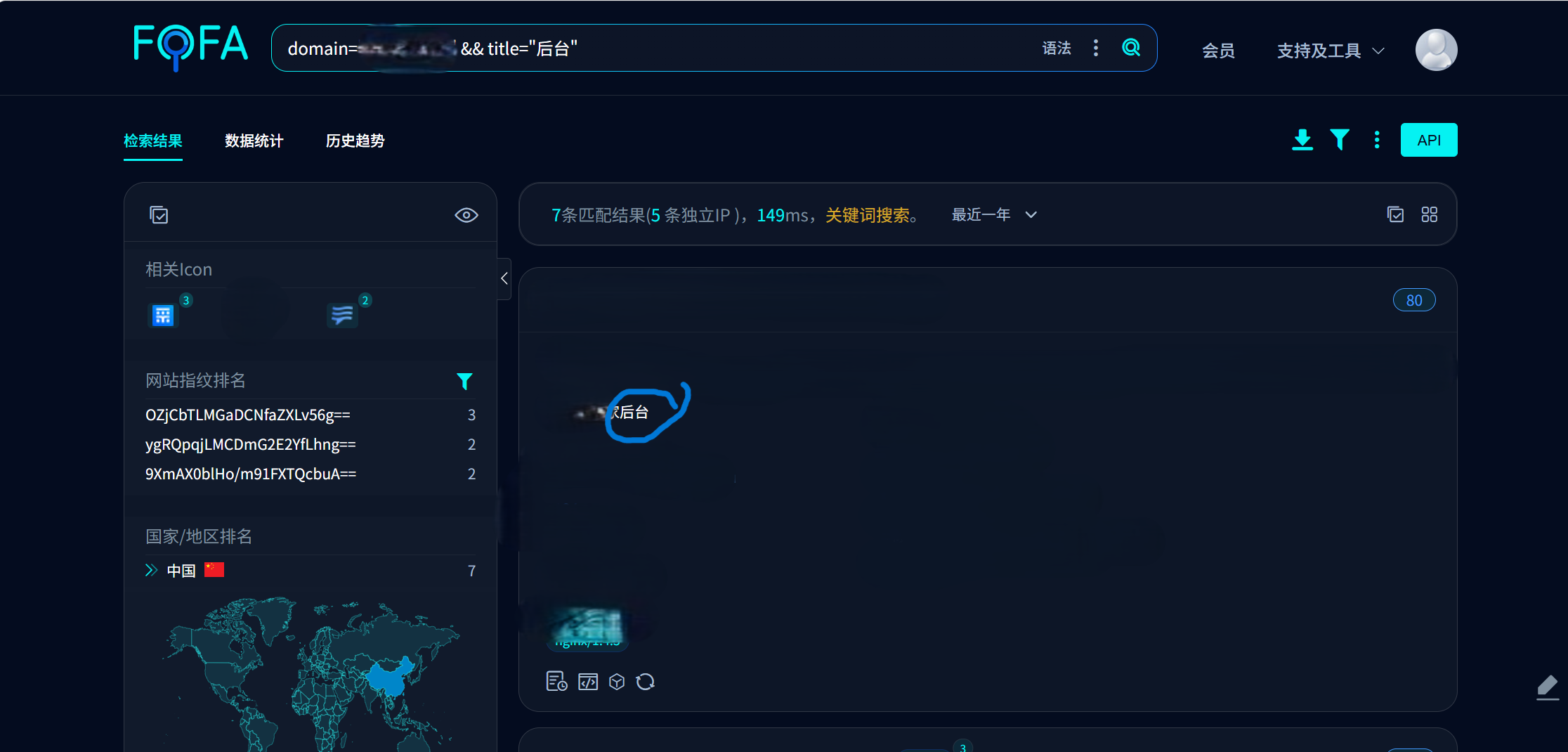Toggle the eye visibility icon in sidebar
Screen dimensions: 1568x752
466,215
